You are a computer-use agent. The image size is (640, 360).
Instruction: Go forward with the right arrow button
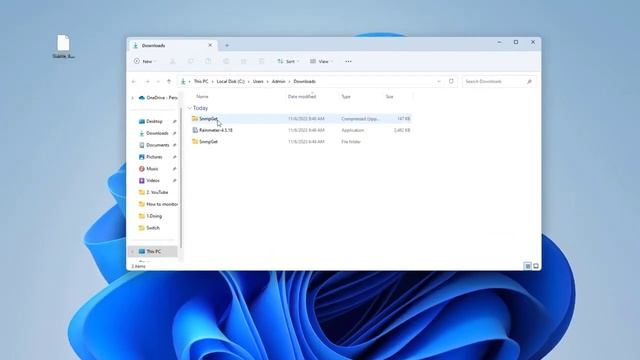147,82
